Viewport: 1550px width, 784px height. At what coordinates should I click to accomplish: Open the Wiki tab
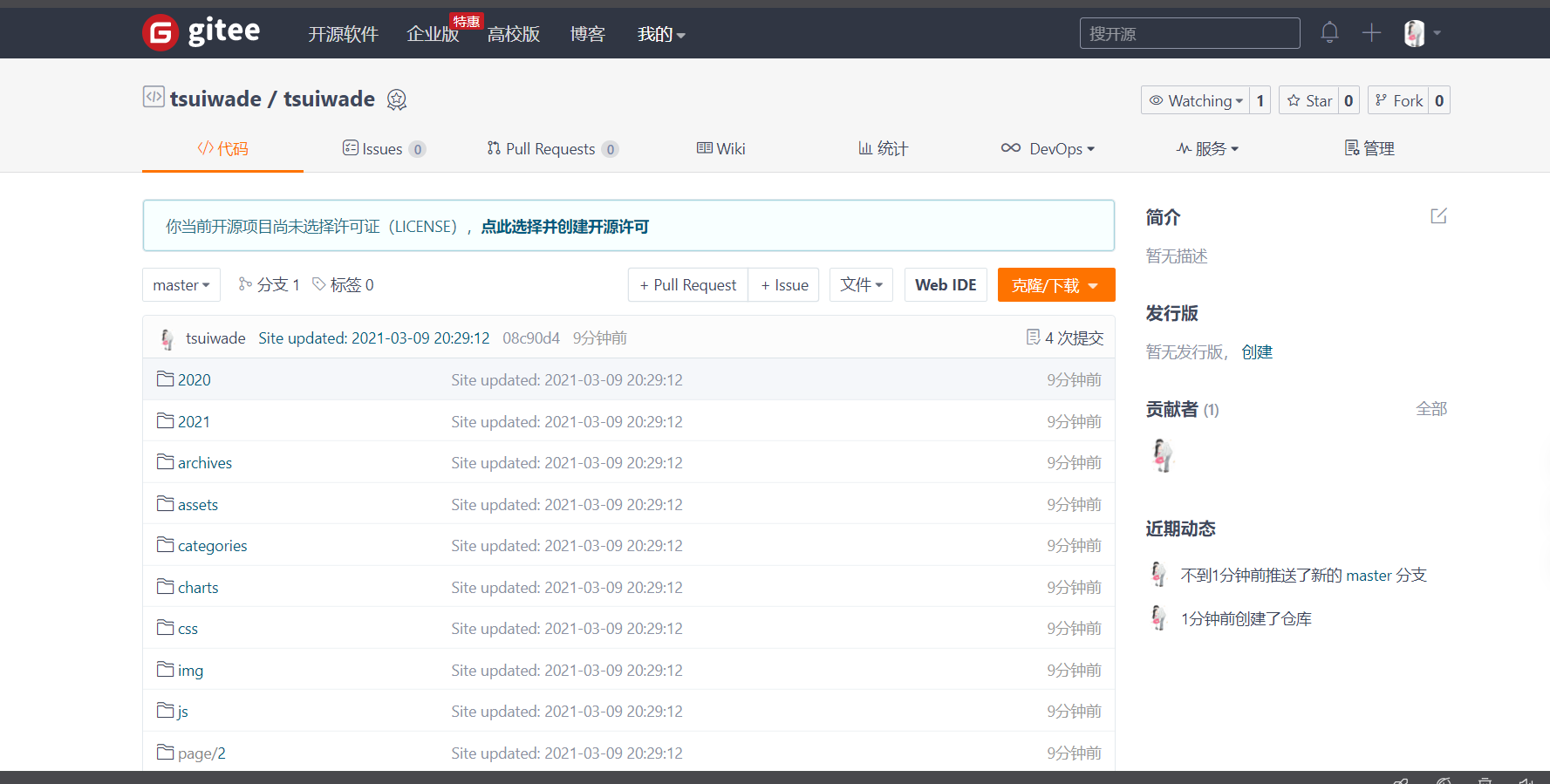720,149
